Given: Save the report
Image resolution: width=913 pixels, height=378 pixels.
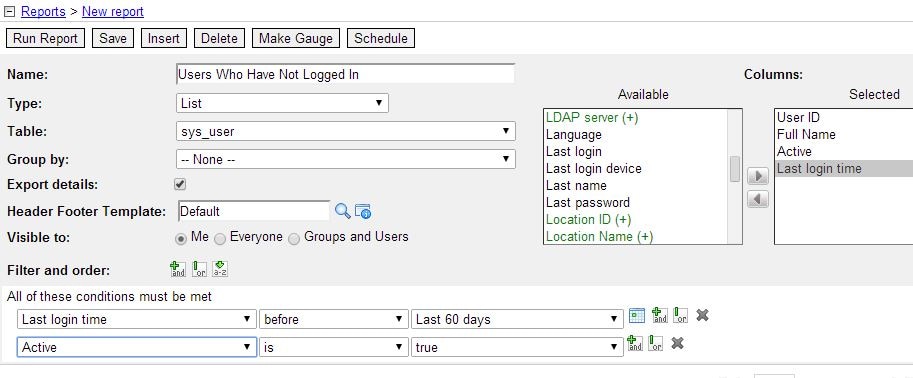Looking at the screenshot, I should point(112,38).
